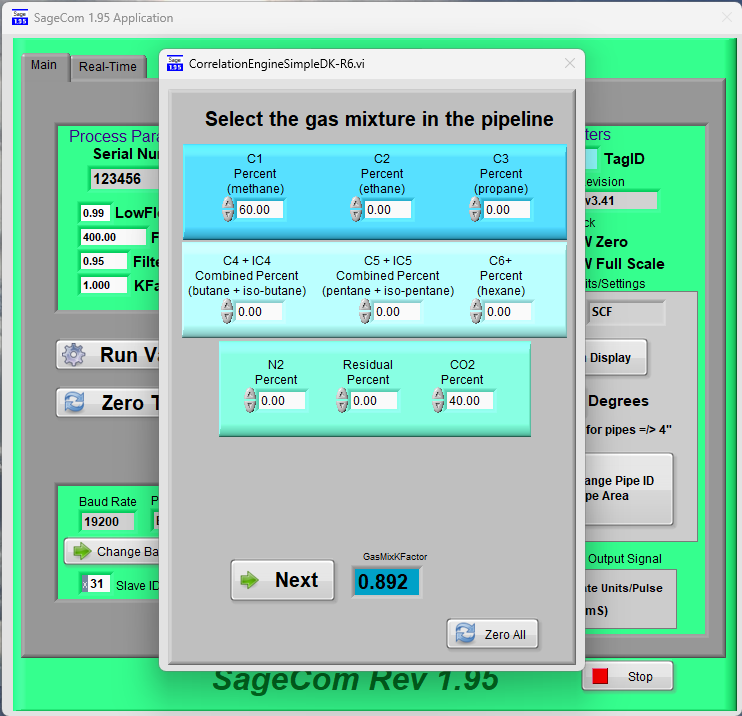Decrease CO2 percent with down stepper arrow

(438, 407)
